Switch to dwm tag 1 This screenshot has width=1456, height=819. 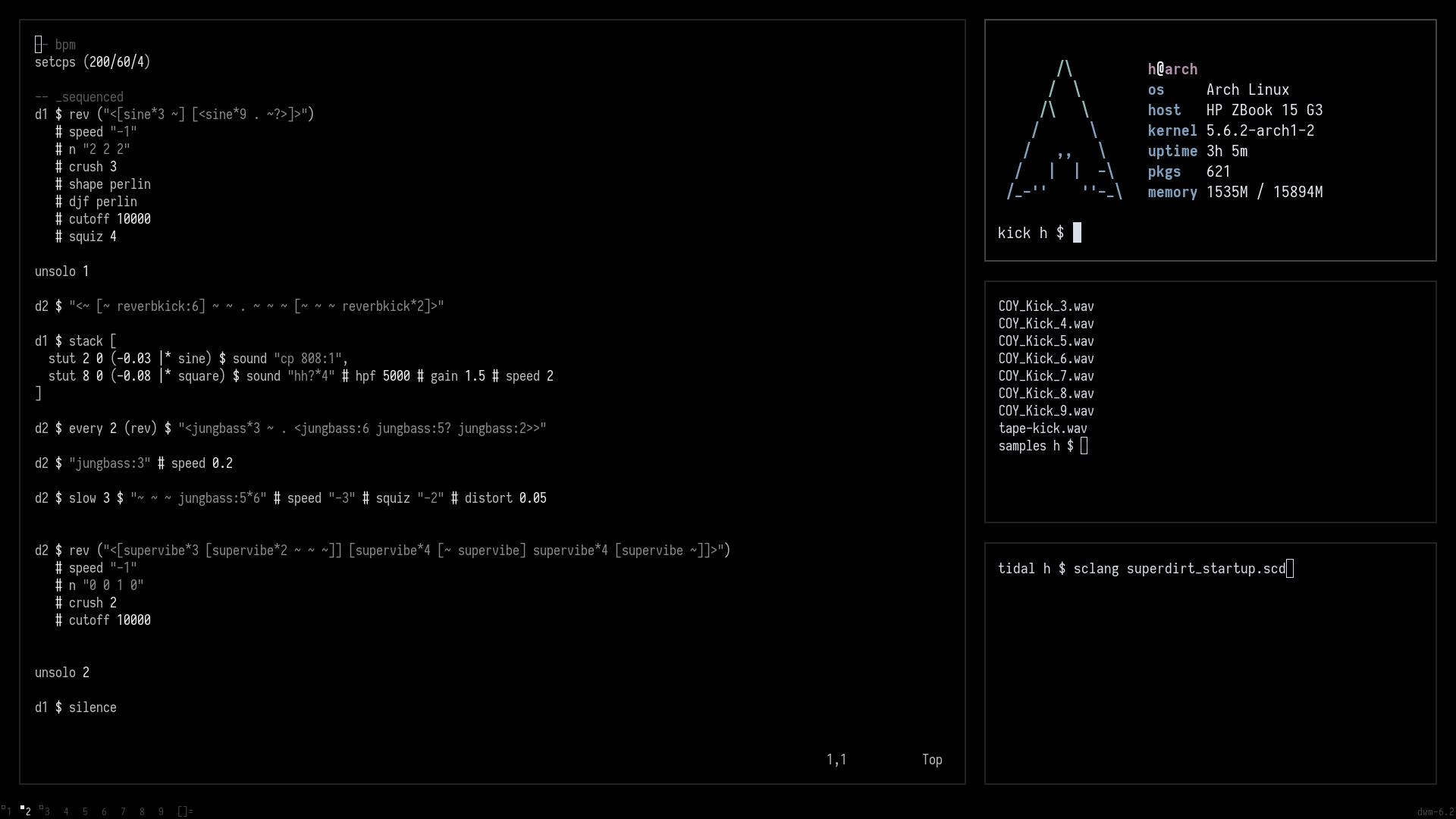[9, 811]
